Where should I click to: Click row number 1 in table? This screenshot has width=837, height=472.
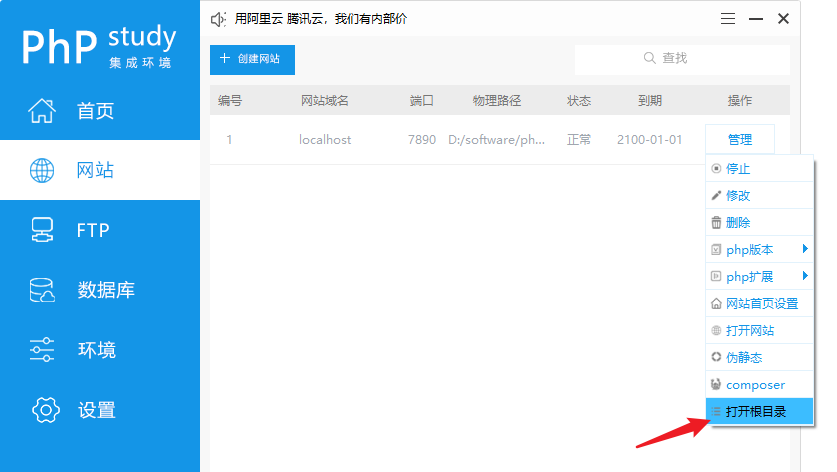pyautogui.click(x=229, y=140)
